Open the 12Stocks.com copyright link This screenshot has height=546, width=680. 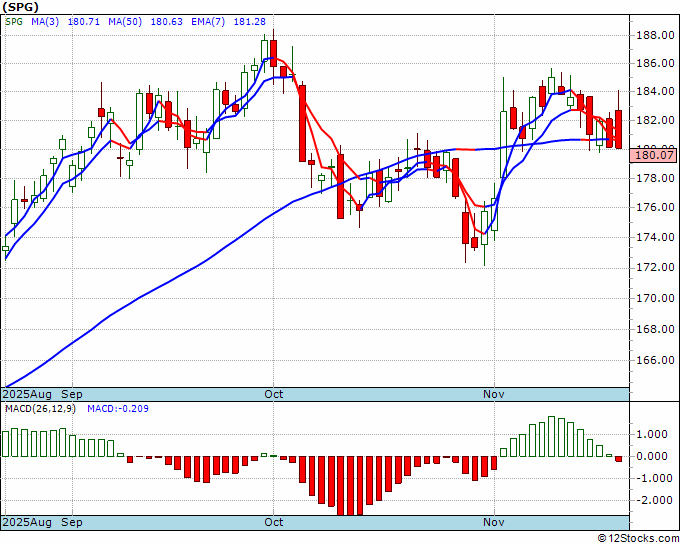[x=638, y=538]
